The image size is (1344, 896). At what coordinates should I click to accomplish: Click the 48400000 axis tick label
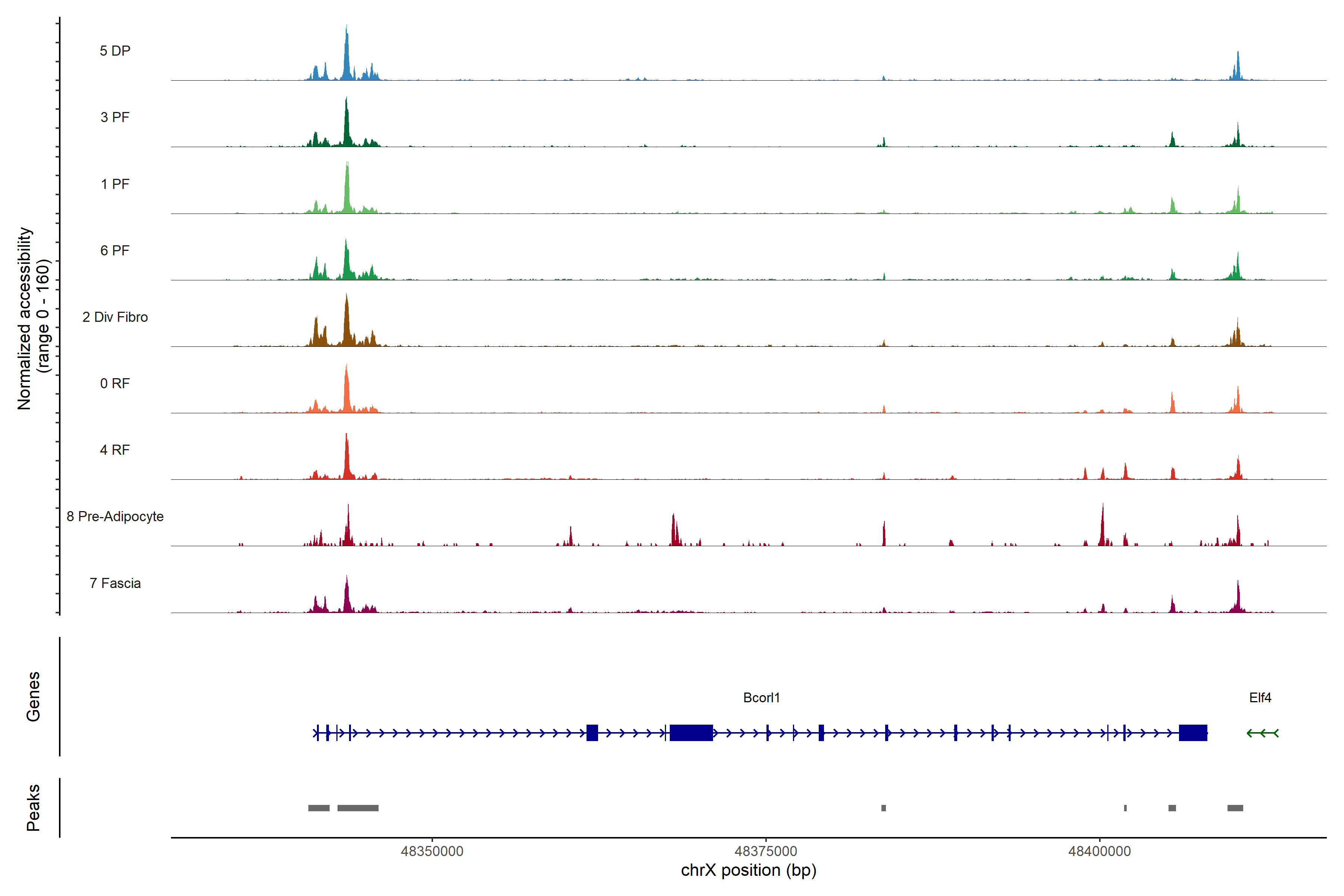point(1099,852)
